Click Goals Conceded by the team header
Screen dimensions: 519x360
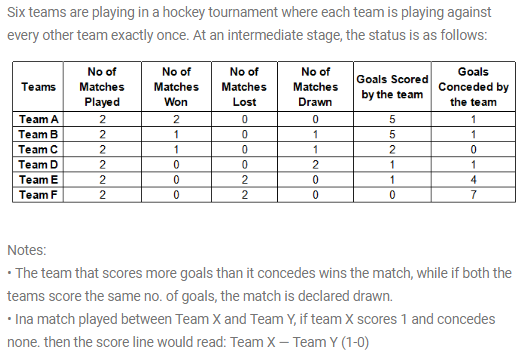pyautogui.click(x=473, y=87)
